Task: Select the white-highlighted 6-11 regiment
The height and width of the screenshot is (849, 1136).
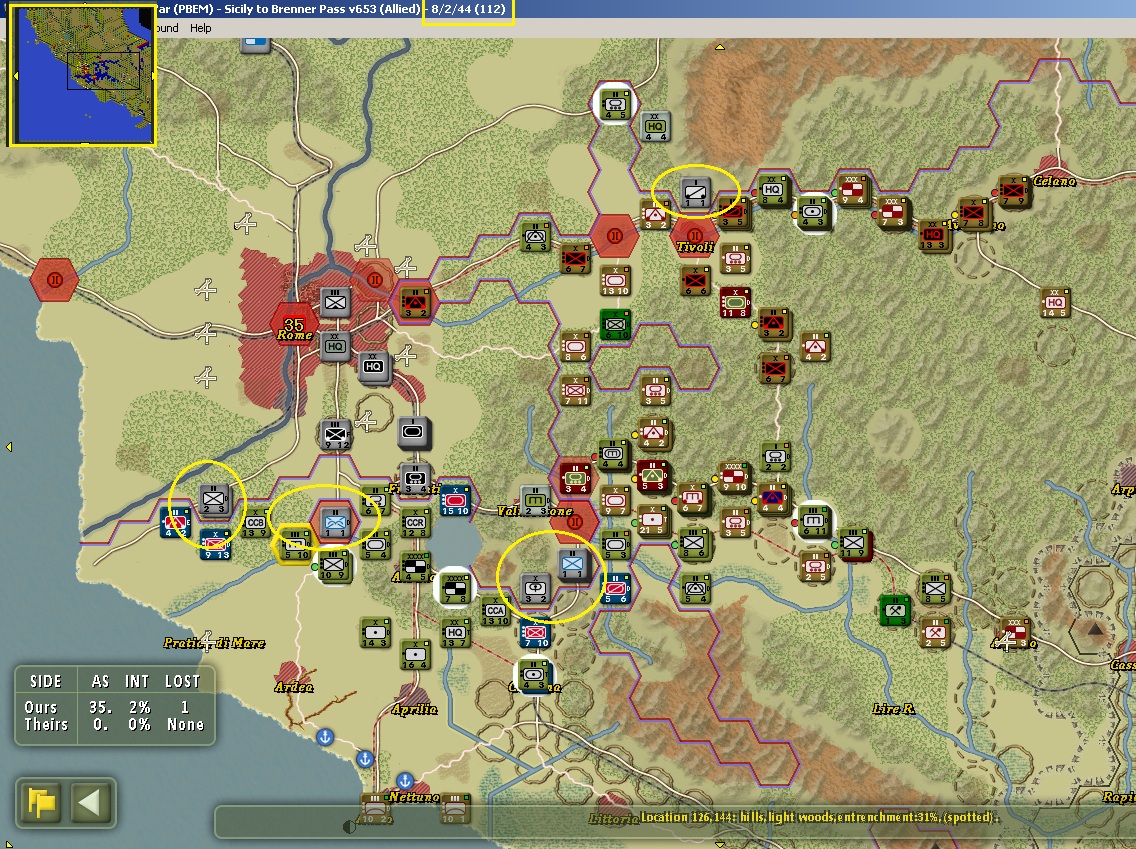Action: tap(814, 522)
